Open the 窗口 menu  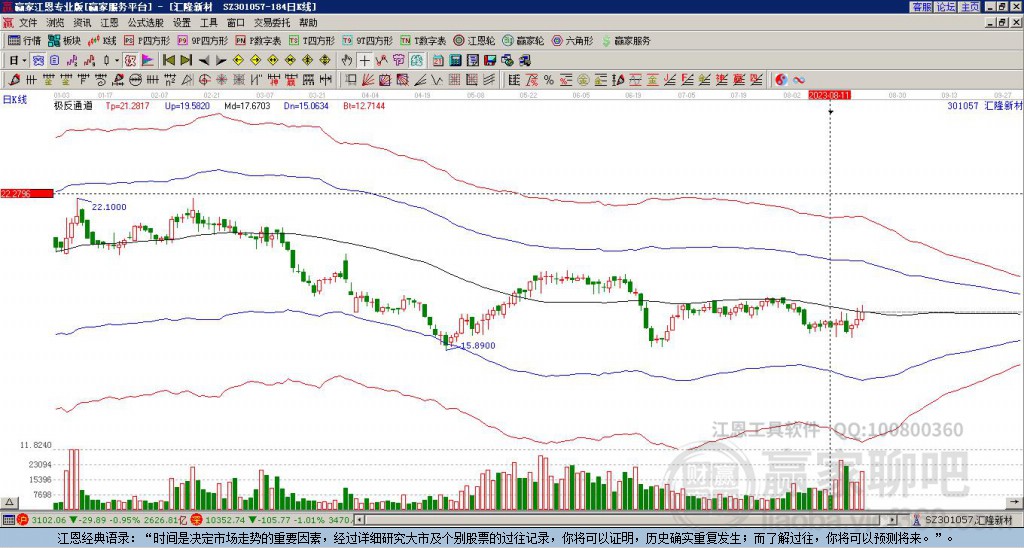pos(236,23)
